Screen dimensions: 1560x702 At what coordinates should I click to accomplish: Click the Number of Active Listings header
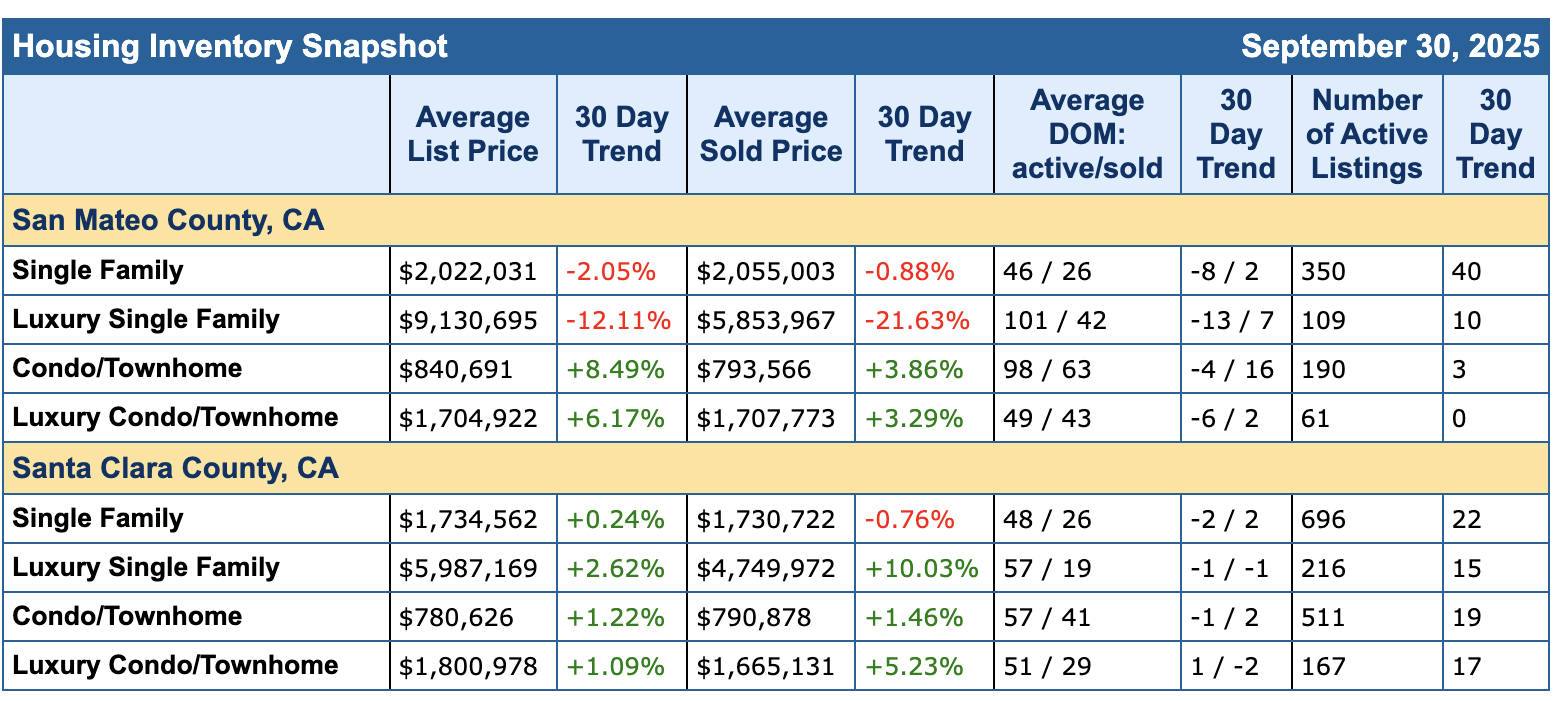click(1367, 134)
